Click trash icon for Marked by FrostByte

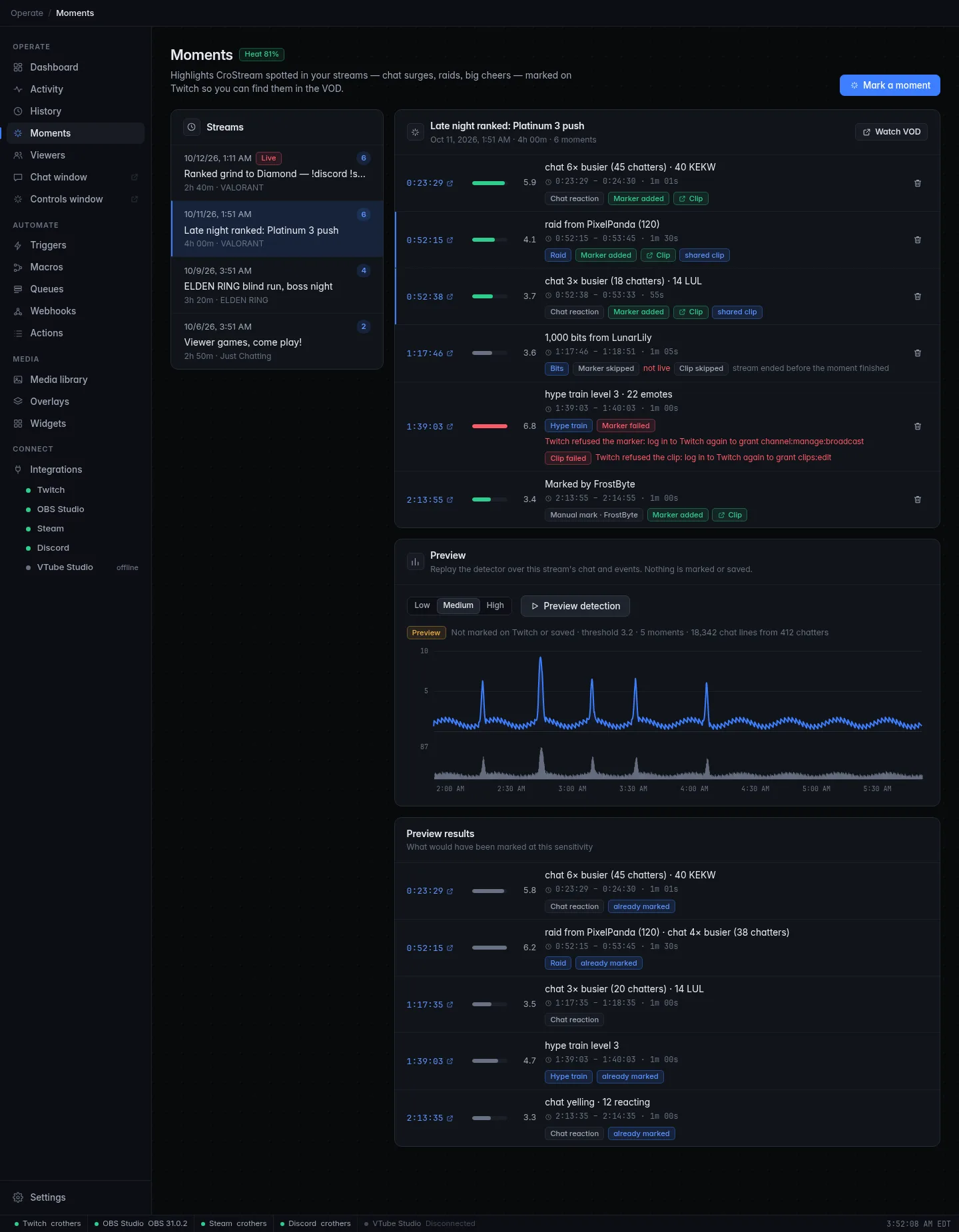[x=918, y=499]
